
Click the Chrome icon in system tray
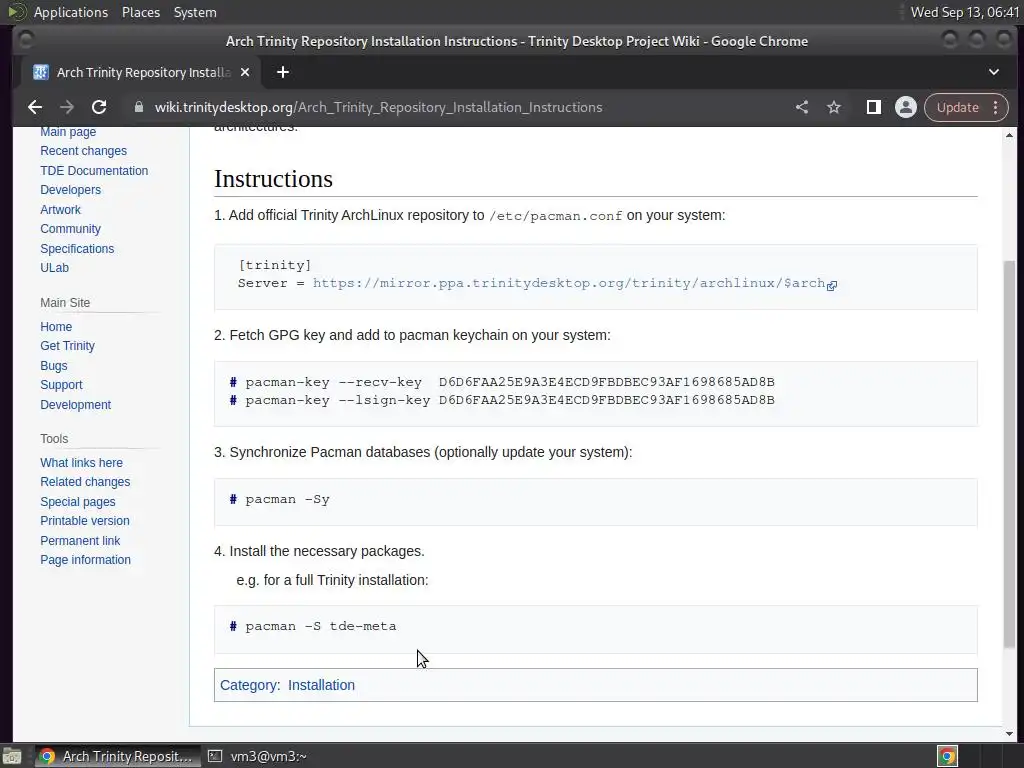click(948, 756)
